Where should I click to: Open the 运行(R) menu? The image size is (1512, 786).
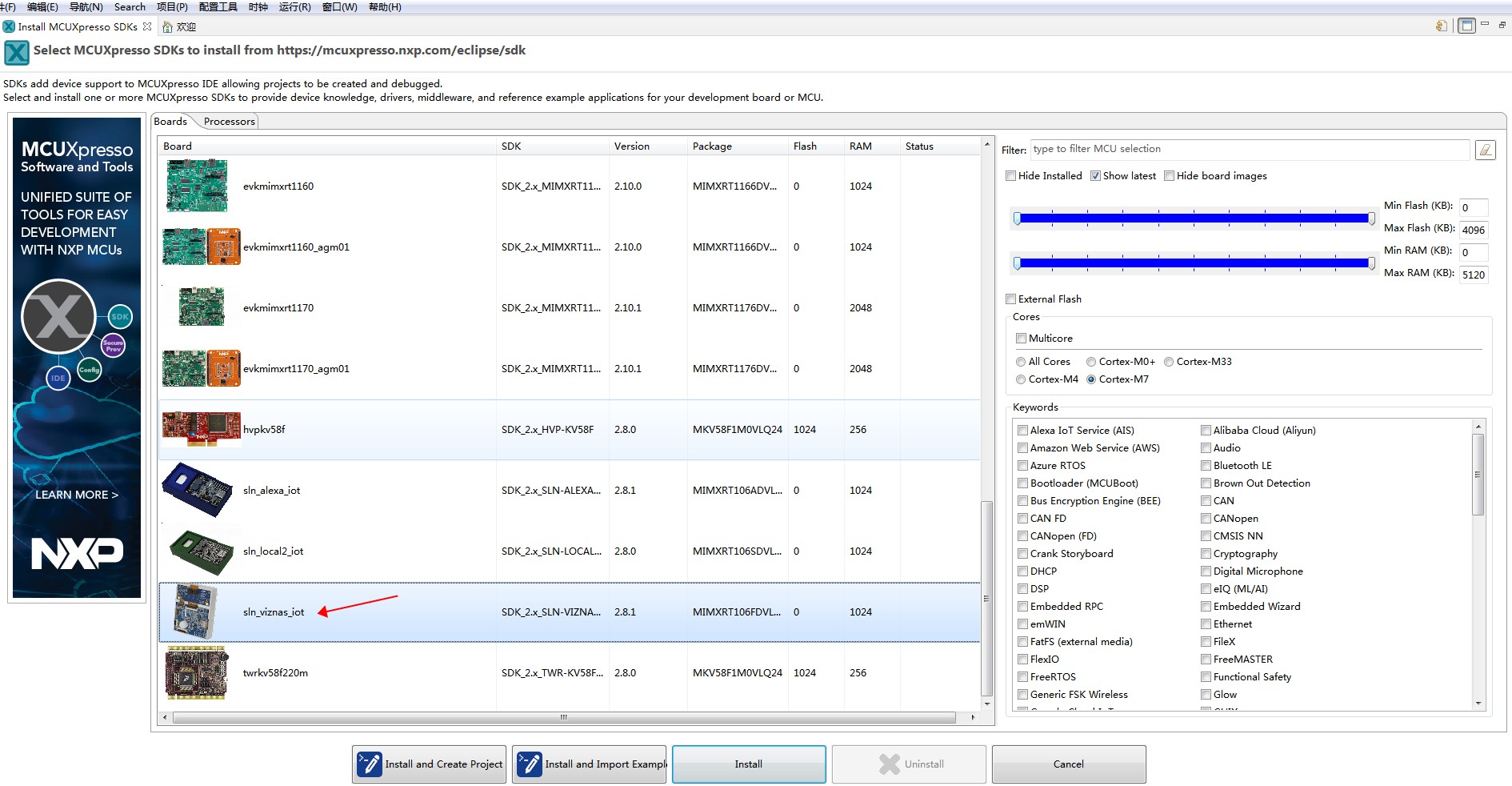[x=294, y=7]
